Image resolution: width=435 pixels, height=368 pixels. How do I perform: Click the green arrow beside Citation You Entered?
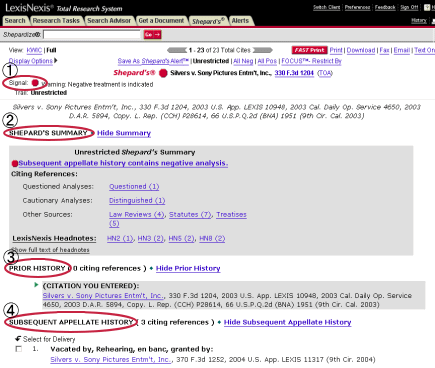click(x=36, y=285)
